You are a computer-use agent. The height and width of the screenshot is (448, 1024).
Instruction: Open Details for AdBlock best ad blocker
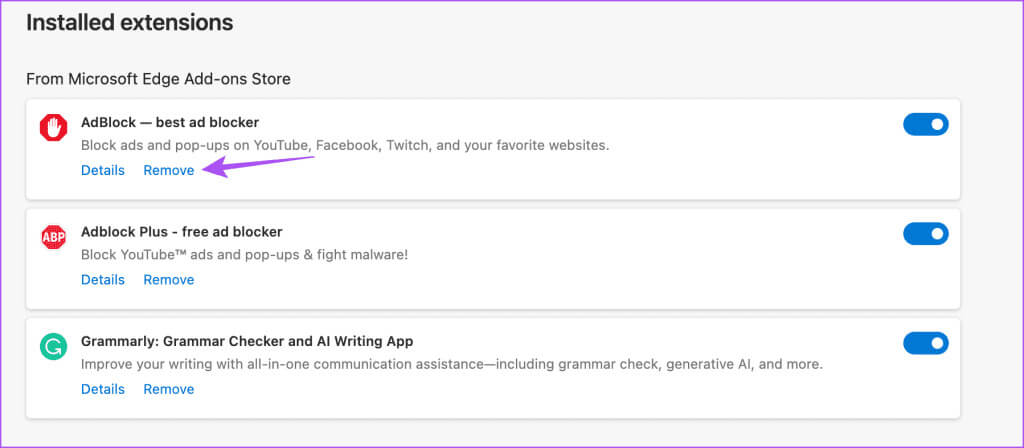point(103,170)
